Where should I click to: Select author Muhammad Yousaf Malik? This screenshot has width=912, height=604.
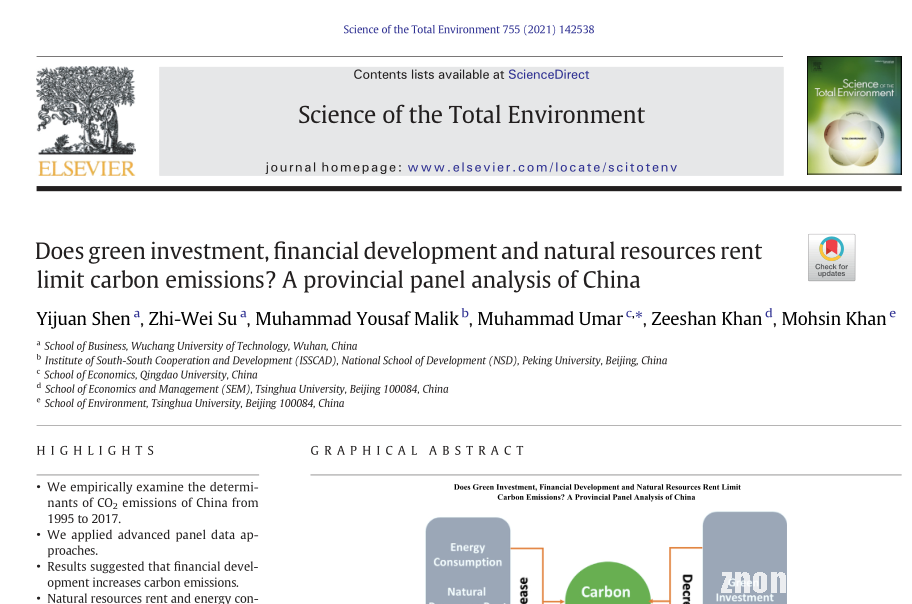(x=357, y=319)
